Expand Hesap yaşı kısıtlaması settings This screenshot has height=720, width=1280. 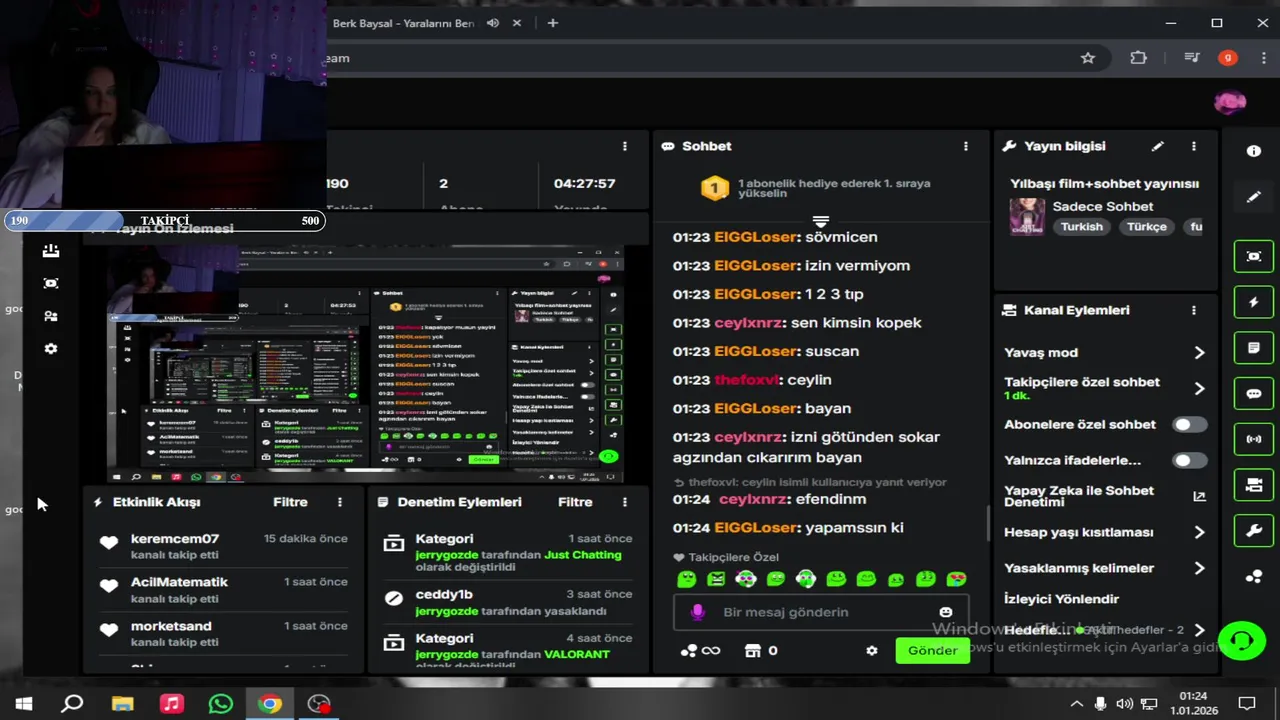click(1199, 533)
